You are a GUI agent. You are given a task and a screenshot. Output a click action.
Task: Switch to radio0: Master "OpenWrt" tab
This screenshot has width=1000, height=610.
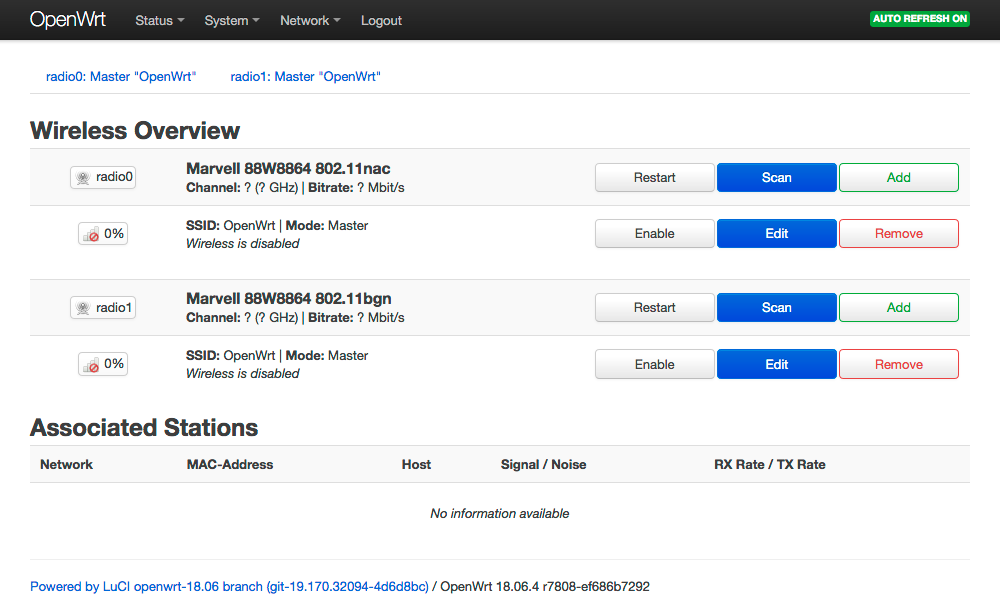tap(121, 77)
